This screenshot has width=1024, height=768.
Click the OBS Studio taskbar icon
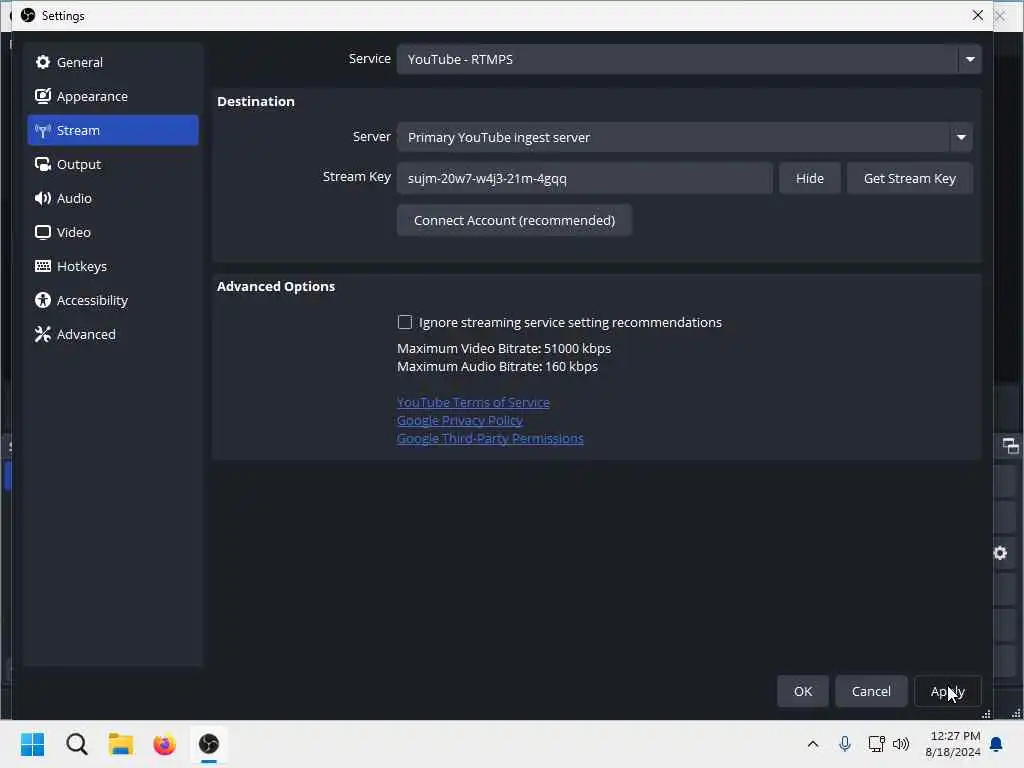(209, 744)
